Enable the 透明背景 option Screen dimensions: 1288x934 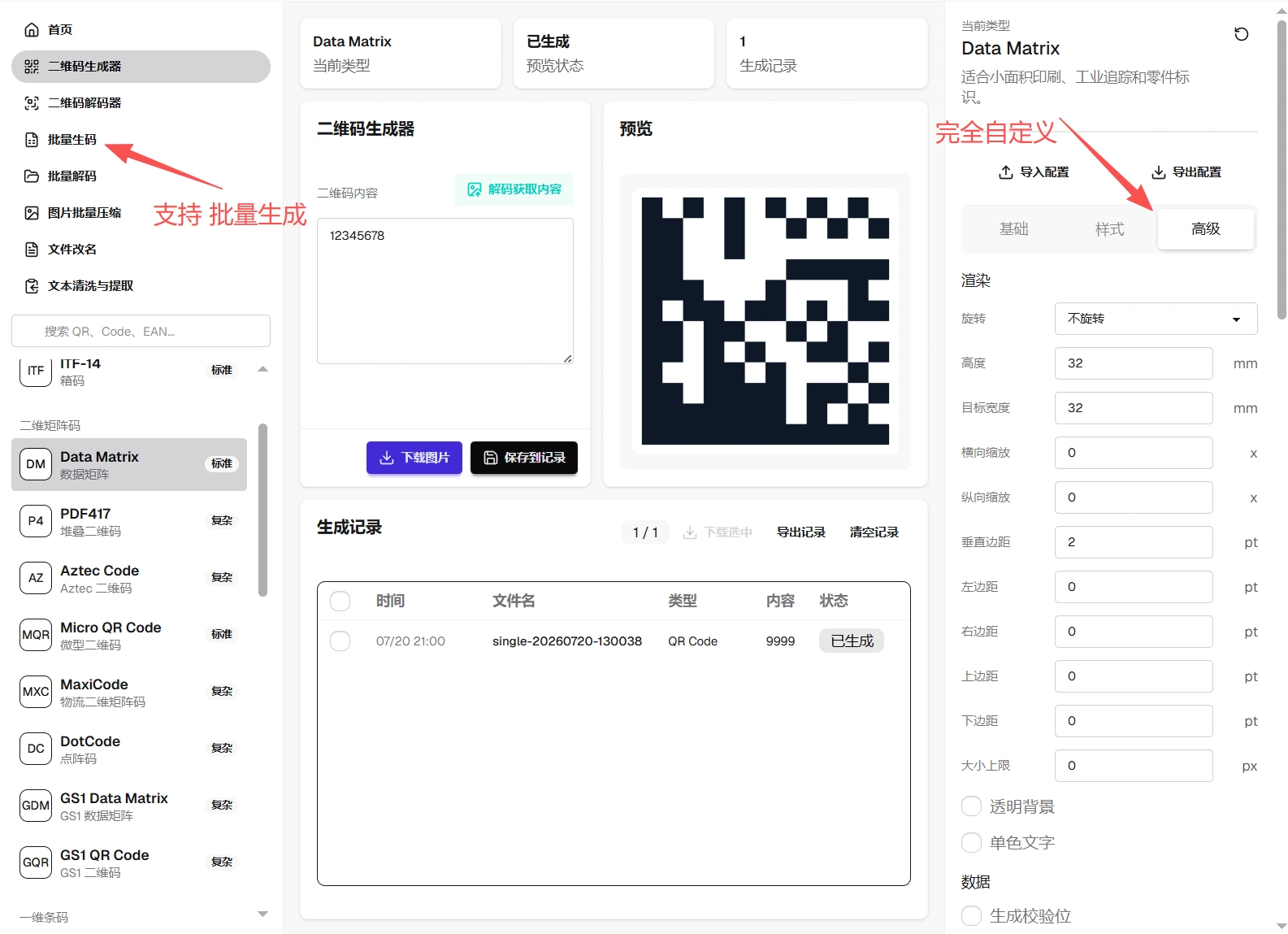[x=971, y=806]
